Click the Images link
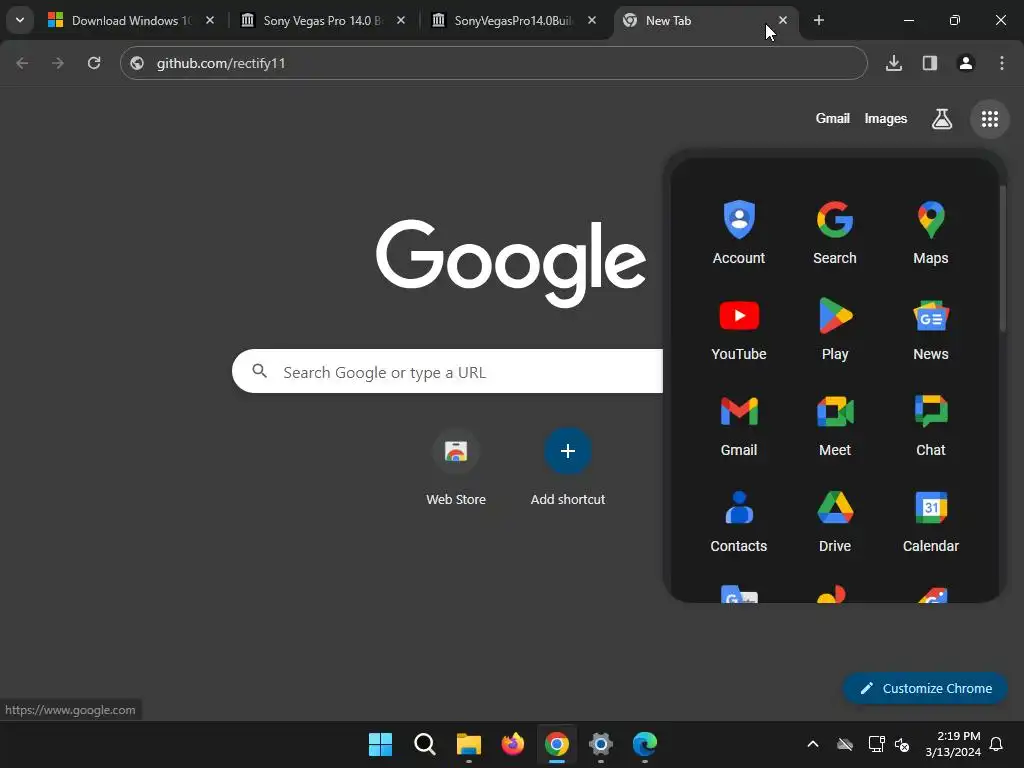 886,118
